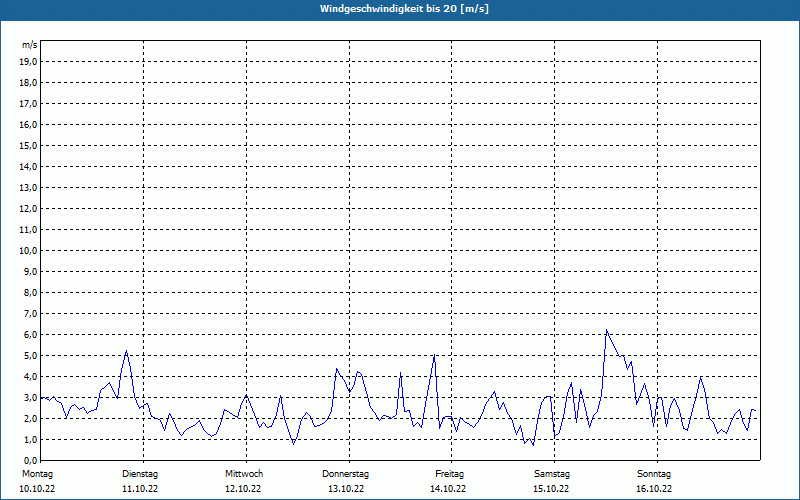Select the 8,0 axis value
The image size is (800, 500).
tap(30, 292)
